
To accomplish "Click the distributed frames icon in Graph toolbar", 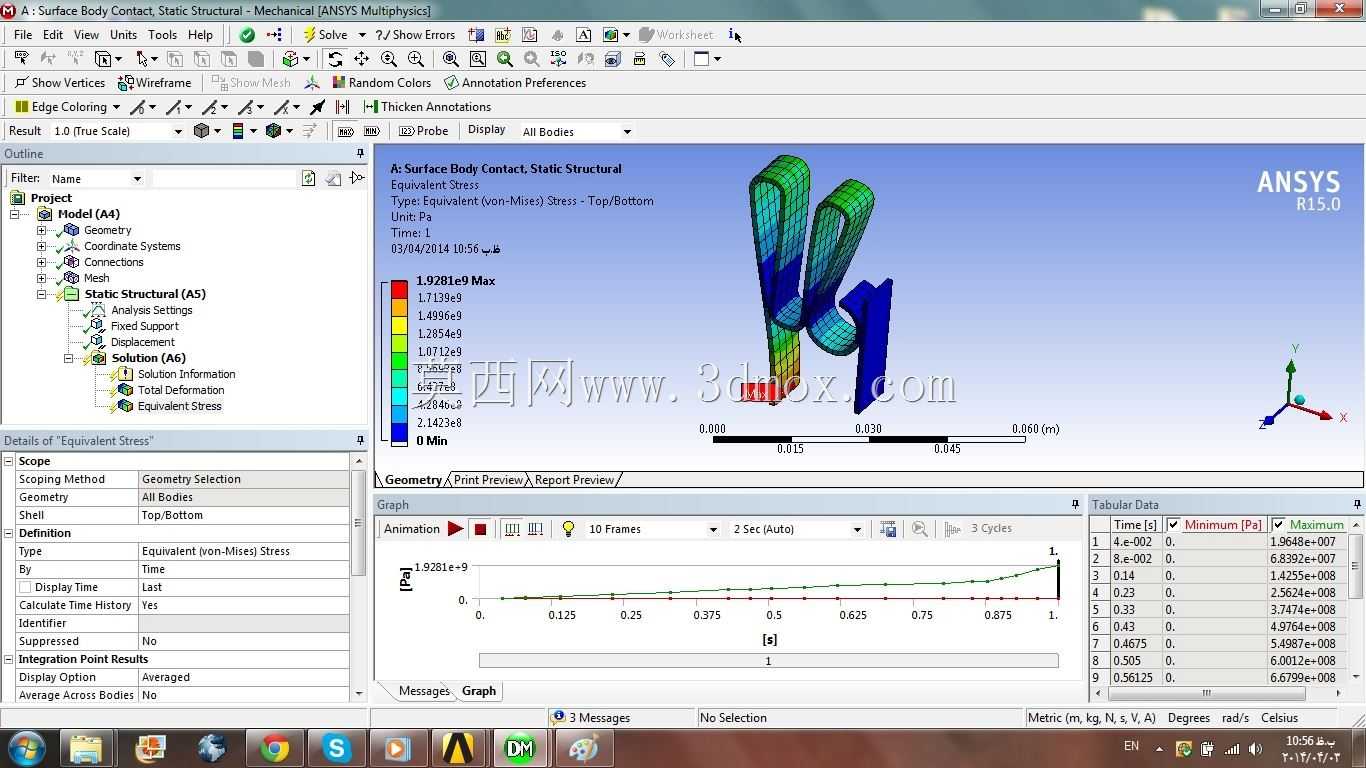I will point(512,529).
